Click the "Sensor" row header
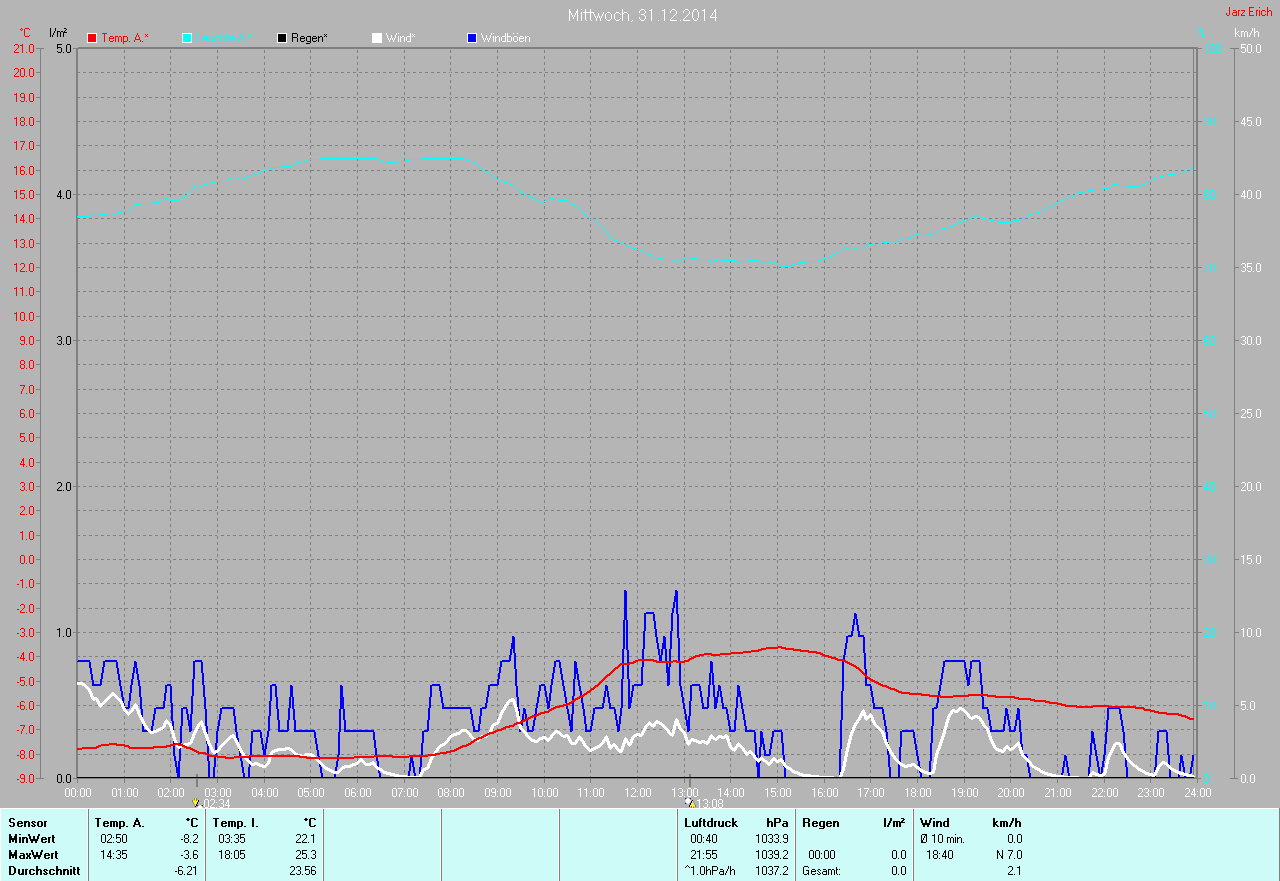The image size is (1280, 881). pos(28,823)
